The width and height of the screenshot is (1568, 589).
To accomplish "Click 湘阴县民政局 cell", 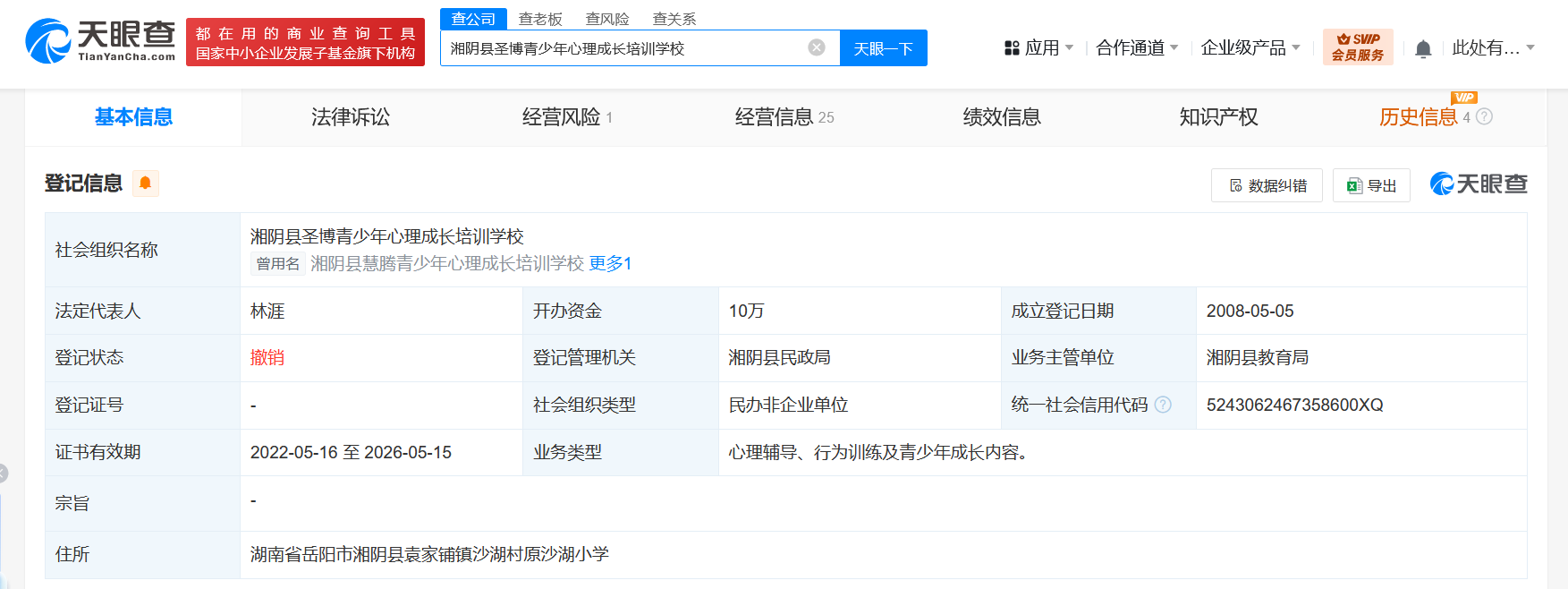I will pos(779,358).
